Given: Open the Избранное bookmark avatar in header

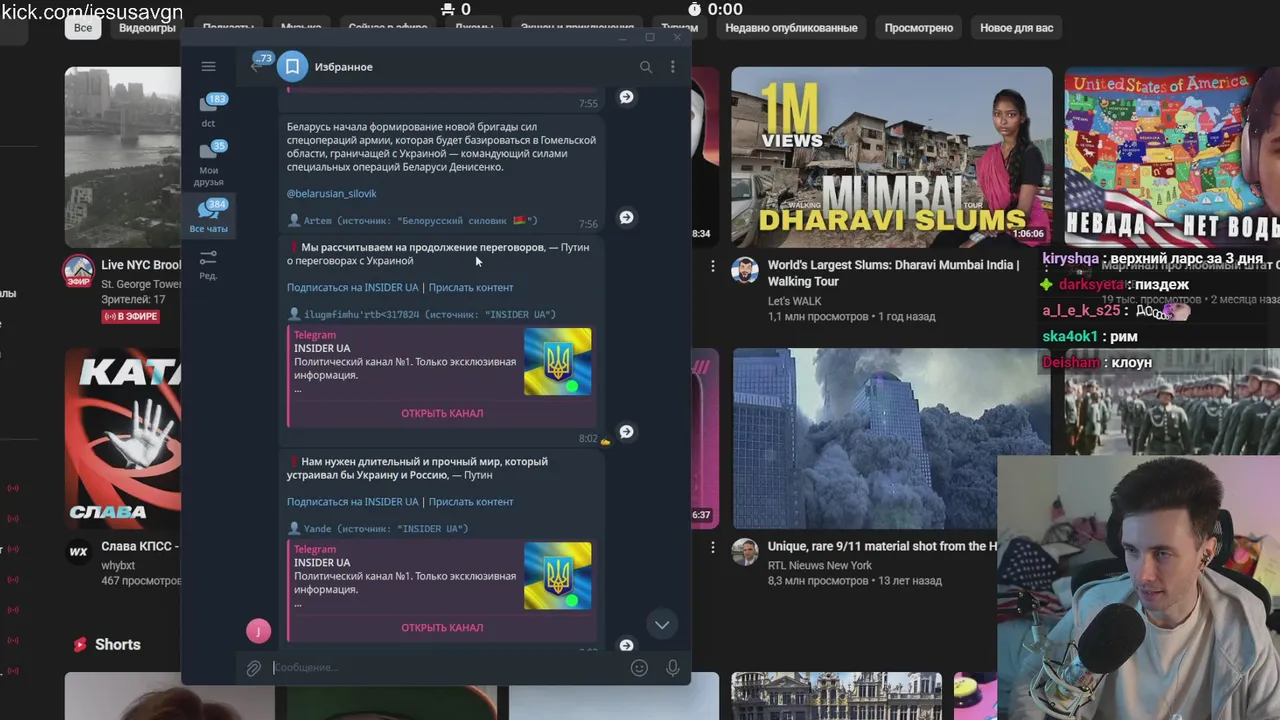Looking at the screenshot, I should click(292, 66).
